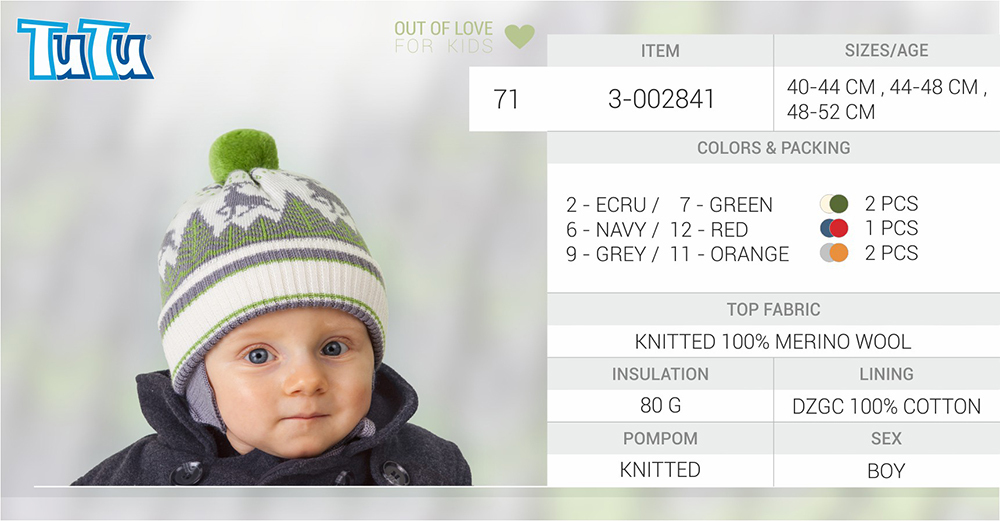Click the DZGC 100% Cotton lining value

tap(886, 406)
